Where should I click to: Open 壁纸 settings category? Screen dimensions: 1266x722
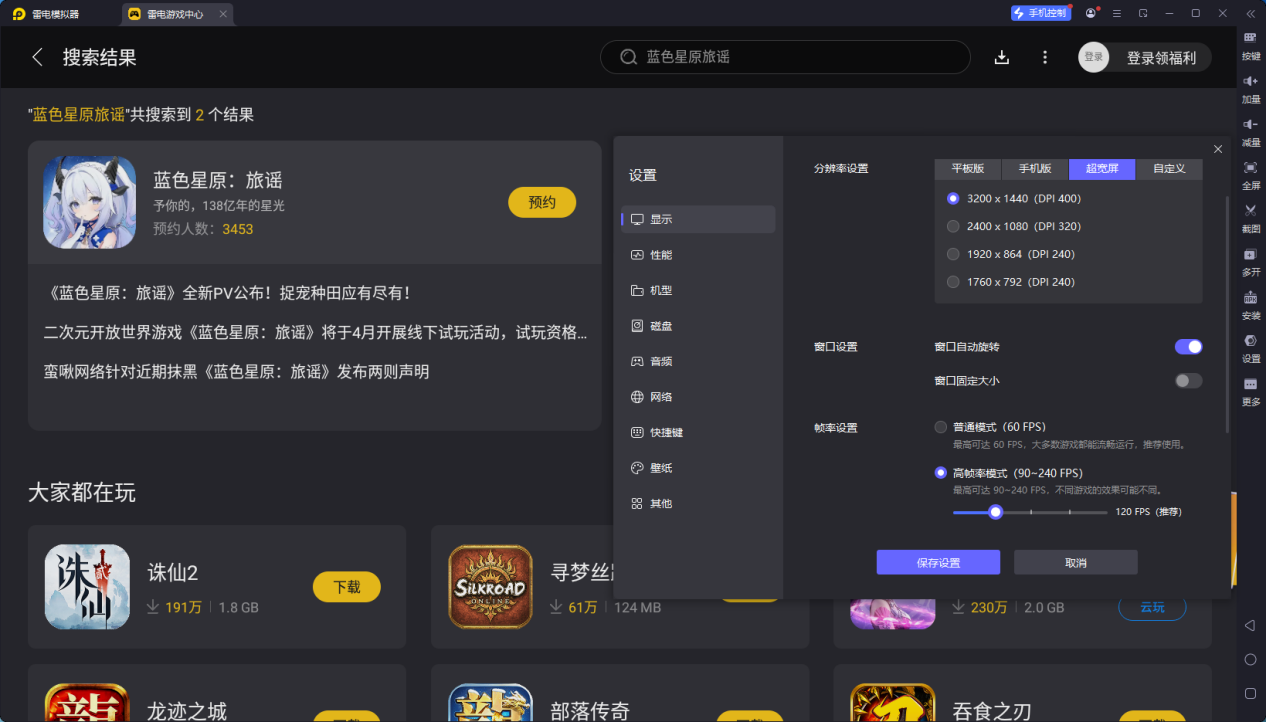pos(698,468)
